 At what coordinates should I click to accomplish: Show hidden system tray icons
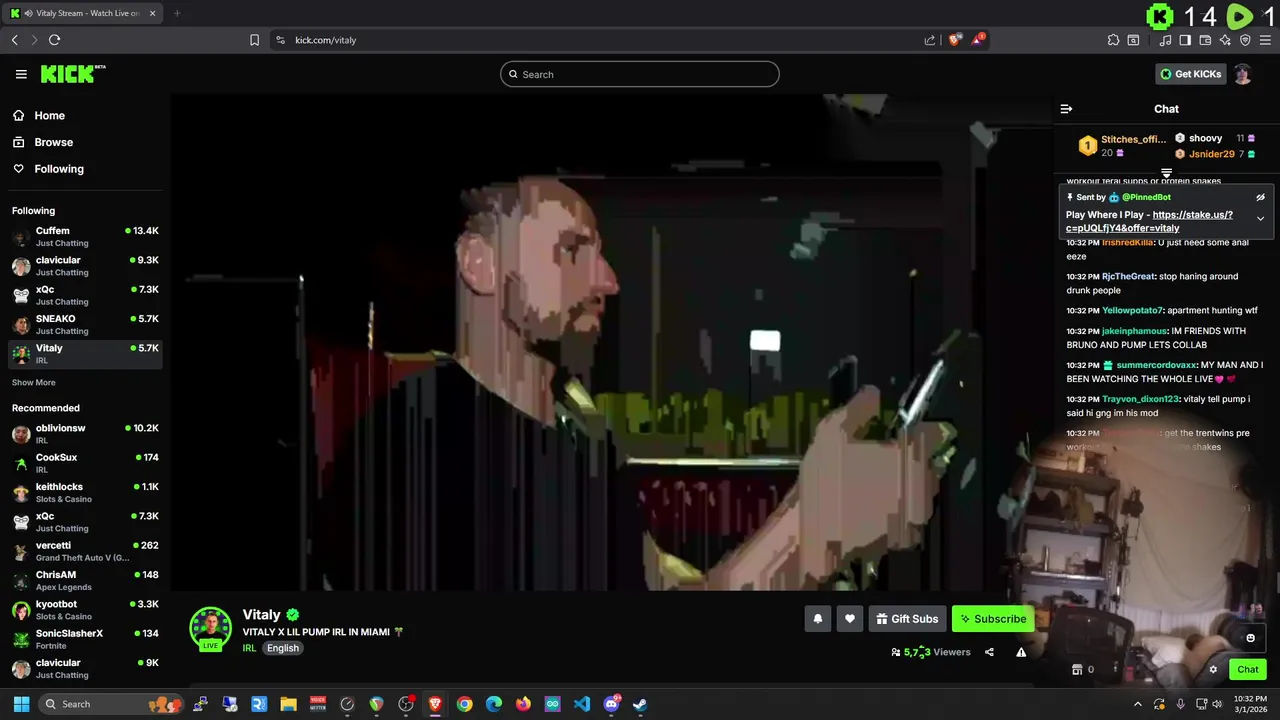coord(1137,704)
